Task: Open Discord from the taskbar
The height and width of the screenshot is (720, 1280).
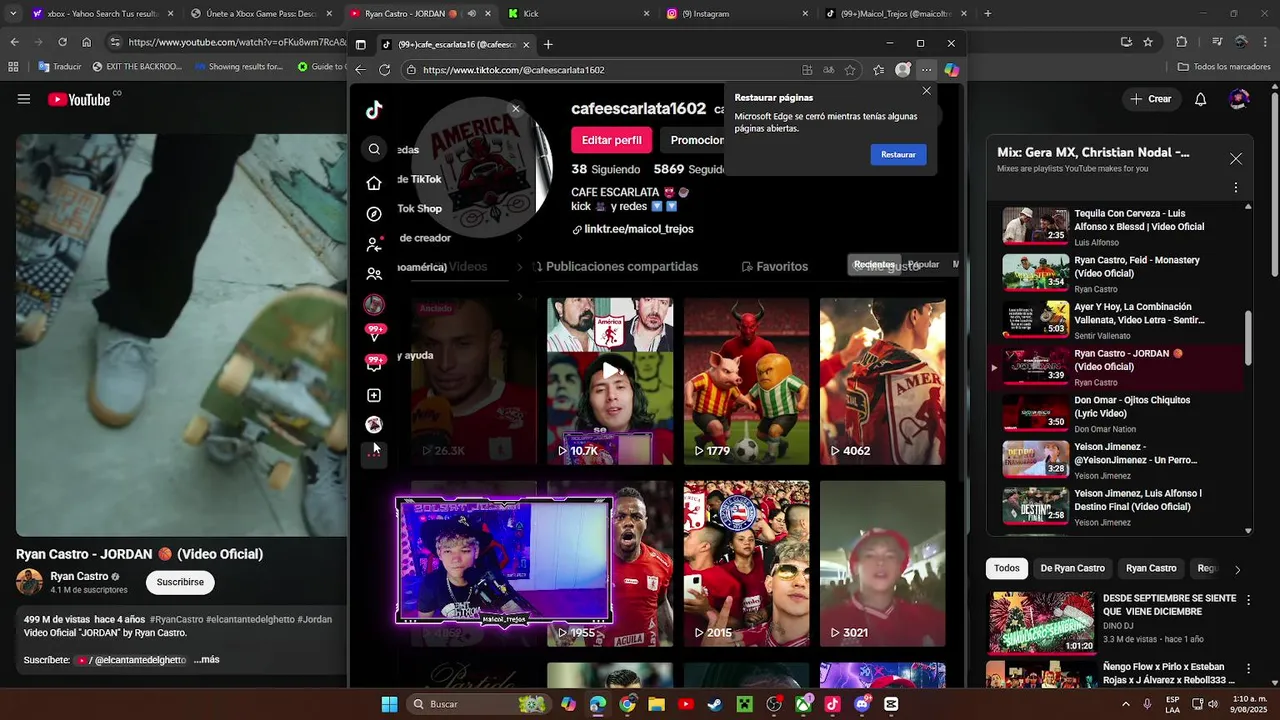Action: (x=862, y=704)
